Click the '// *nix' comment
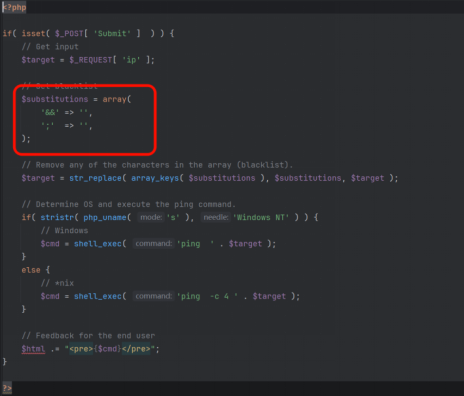The width and height of the screenshot is (464, 396). click(57, 283)
